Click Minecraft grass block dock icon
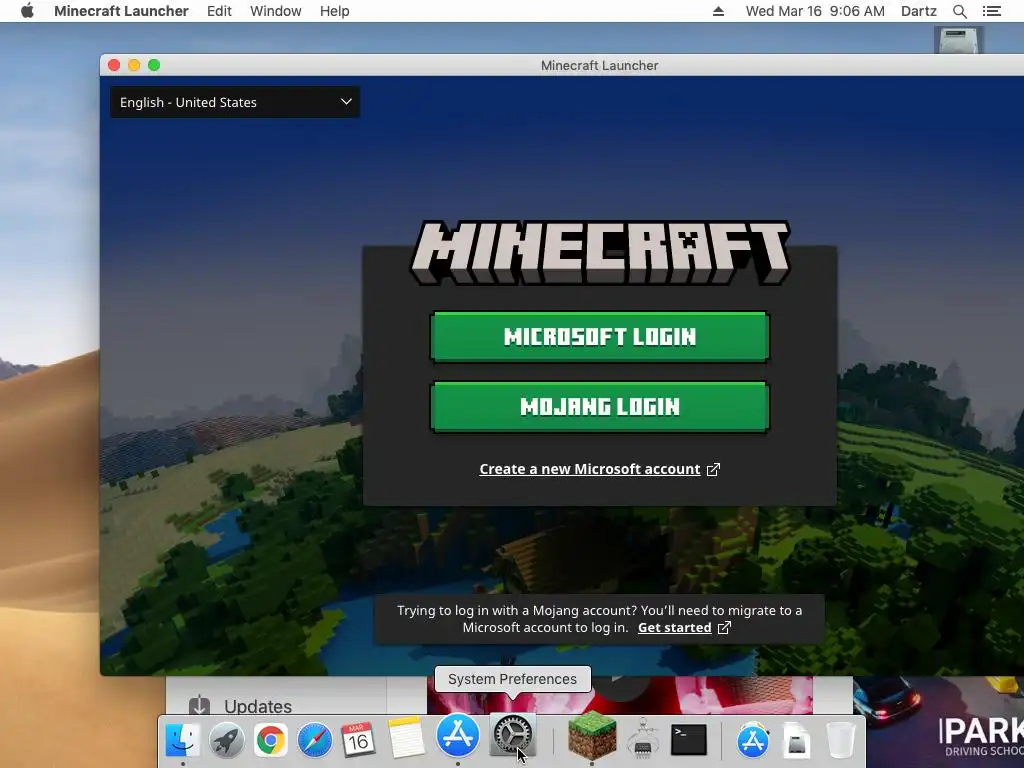The height and width of the screenshot is (768, 1024). pyautogui.click(x=592, y=736)
